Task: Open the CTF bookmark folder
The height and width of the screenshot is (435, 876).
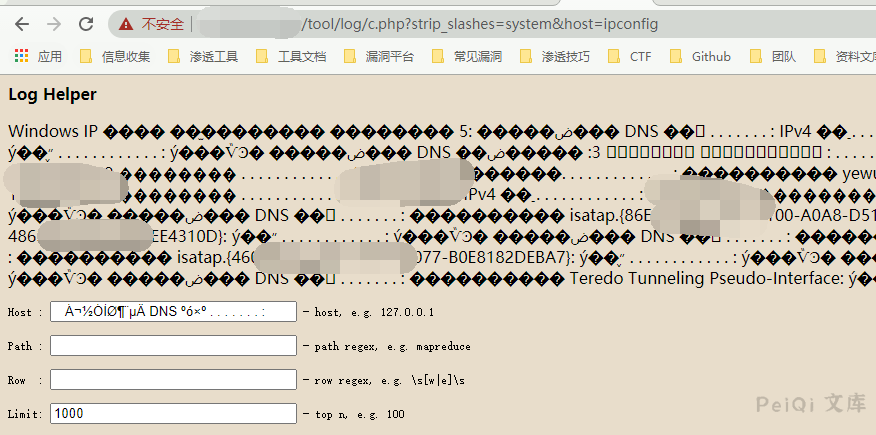Action: (630, 56)
